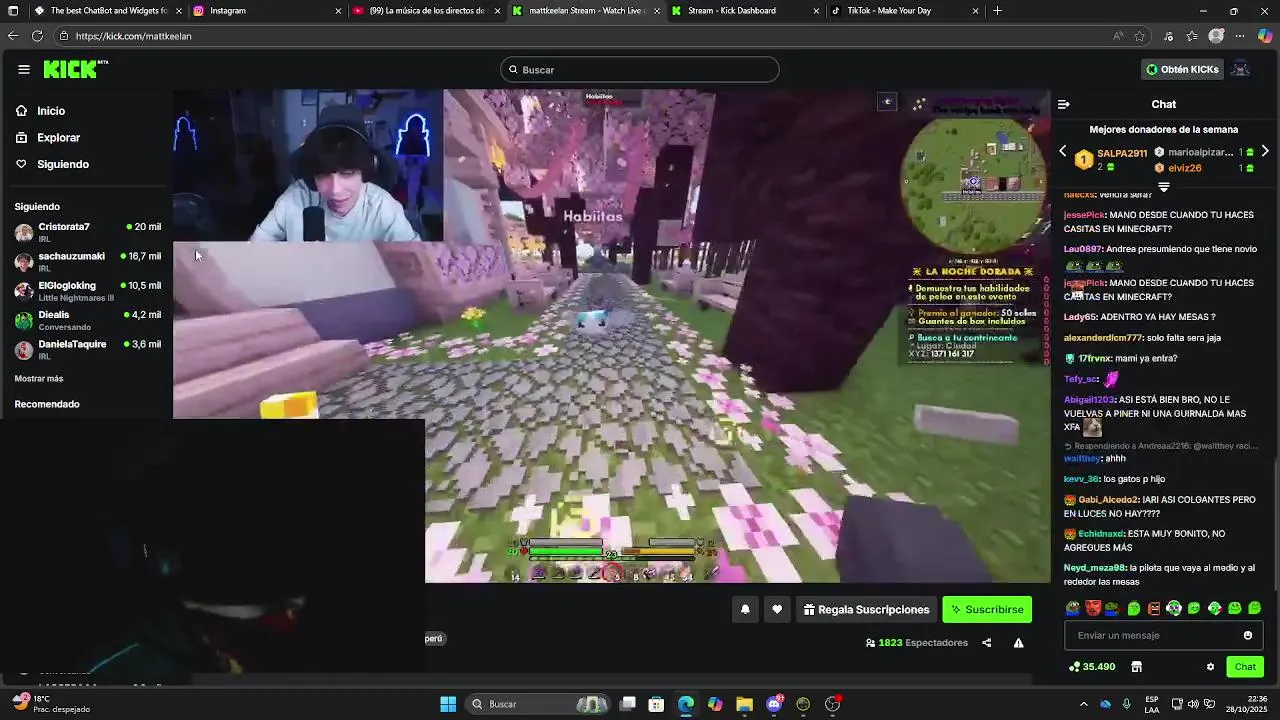Switch to Stream - Kick Dashboard tab
The image size is (1280, 720).
click(745, 11)
